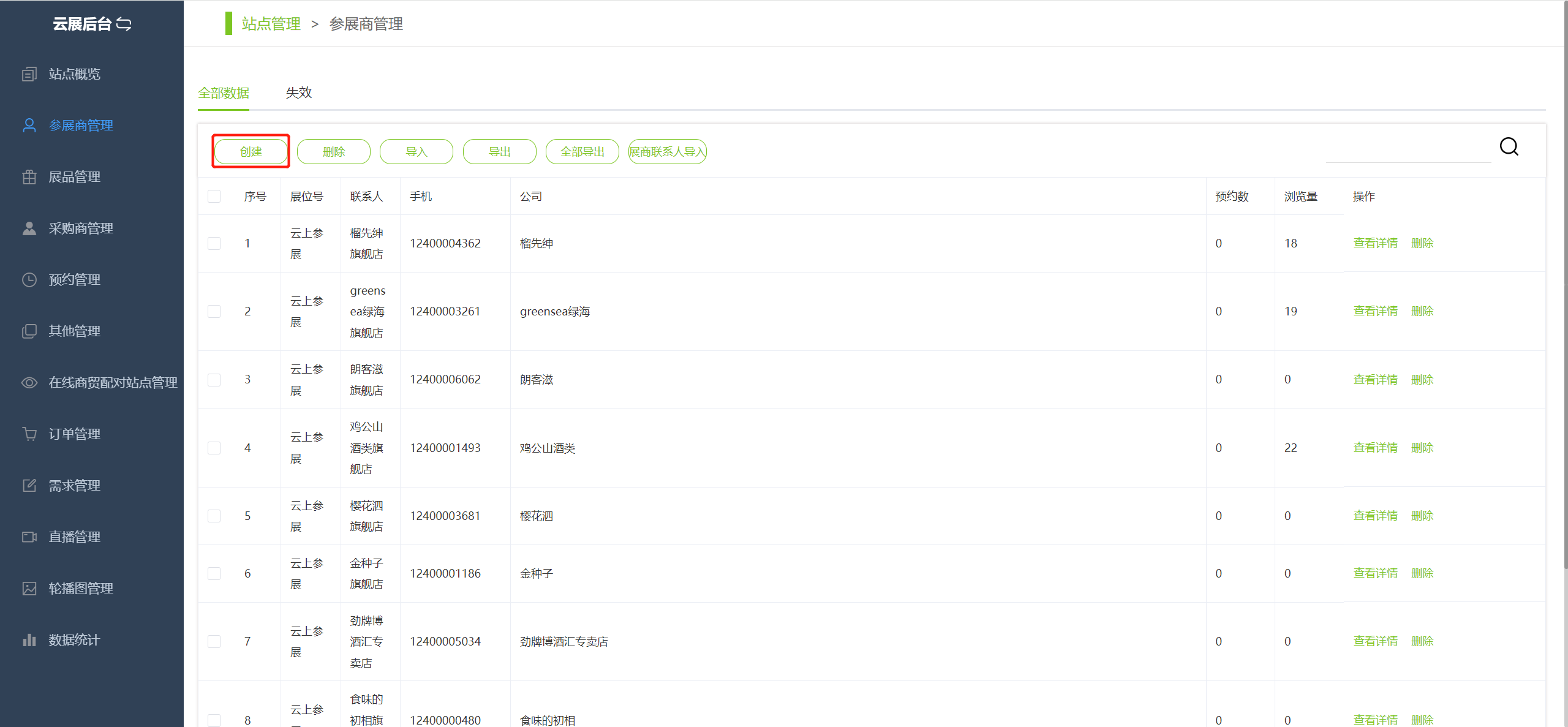Click the 轮播图管理 picture icon

pos(29,589)
